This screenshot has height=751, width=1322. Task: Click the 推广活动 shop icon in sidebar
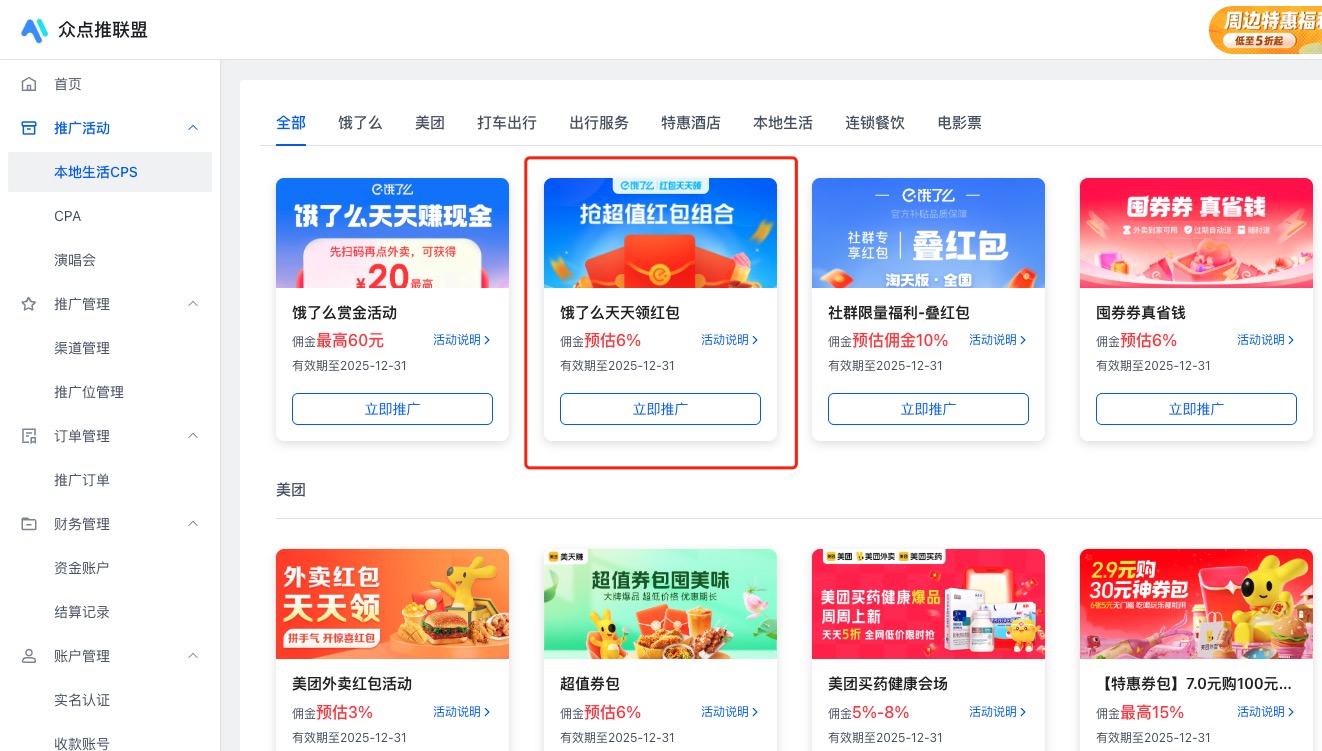coord(29,128)
